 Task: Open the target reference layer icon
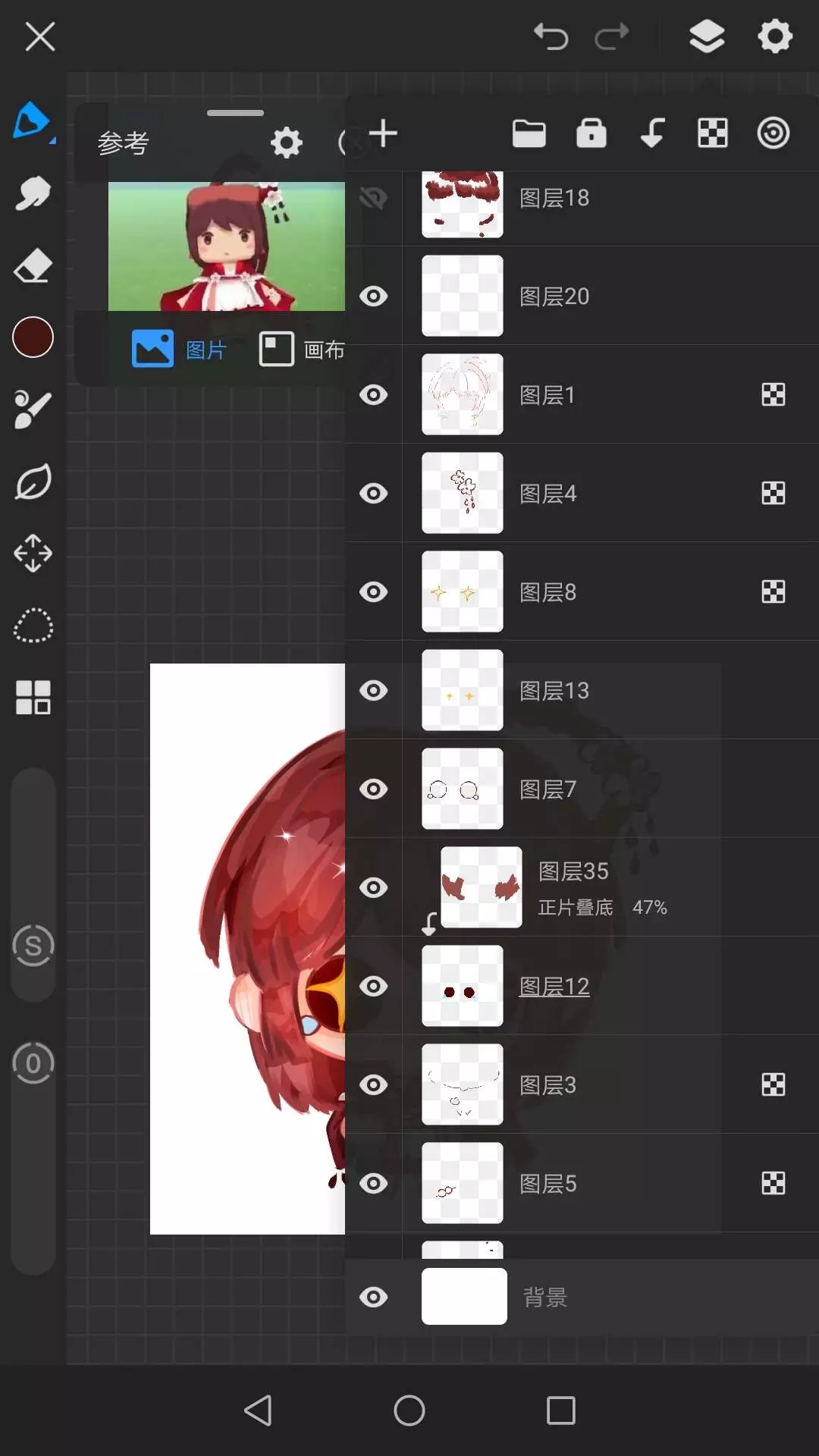point(773,133)
